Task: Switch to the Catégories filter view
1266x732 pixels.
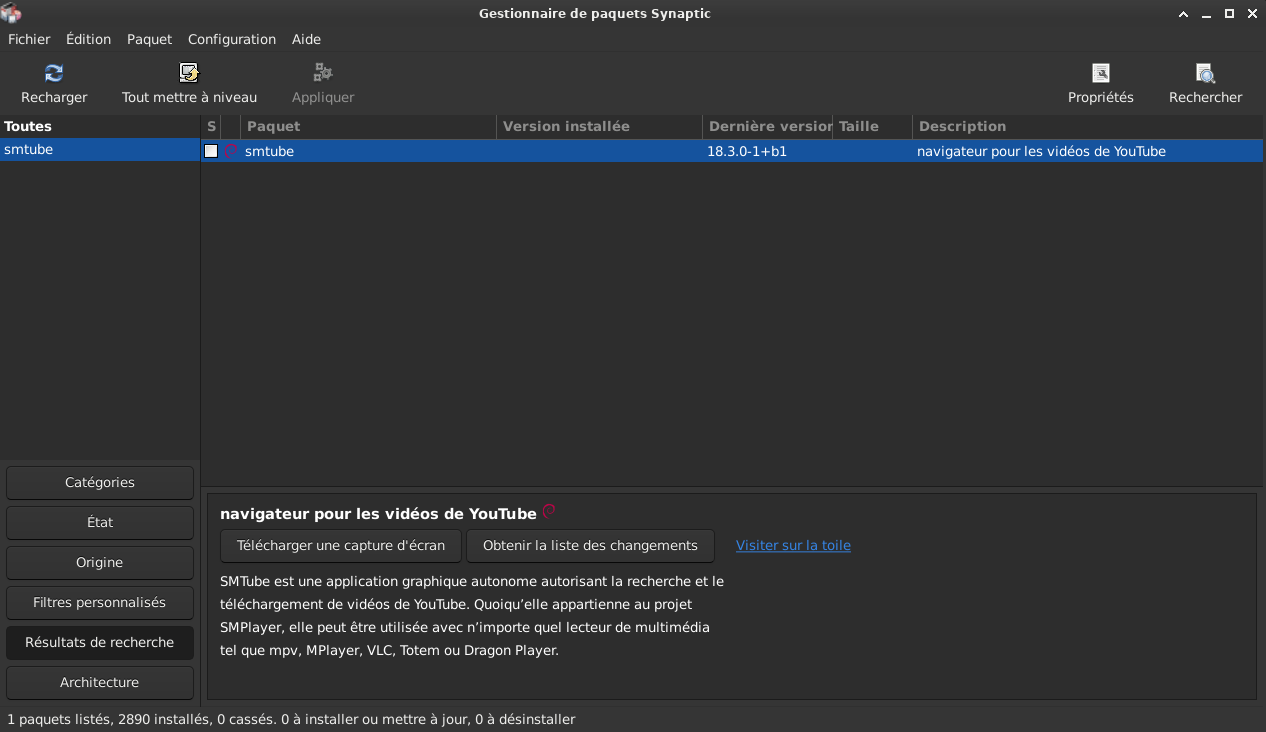Action: coord(99,482)
